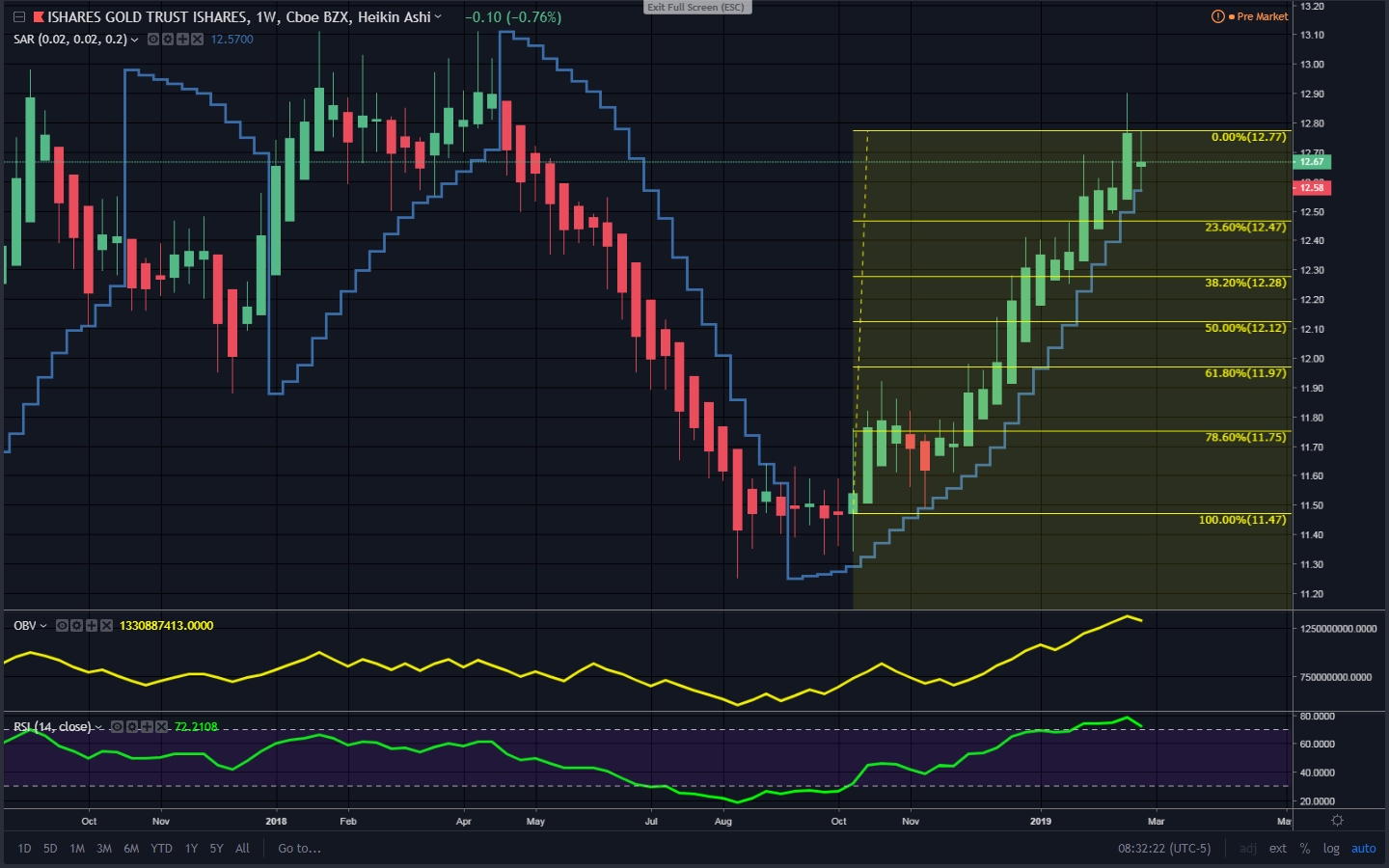Select the 6M time range
The image size is (1389, 868).
coord(131,849)
